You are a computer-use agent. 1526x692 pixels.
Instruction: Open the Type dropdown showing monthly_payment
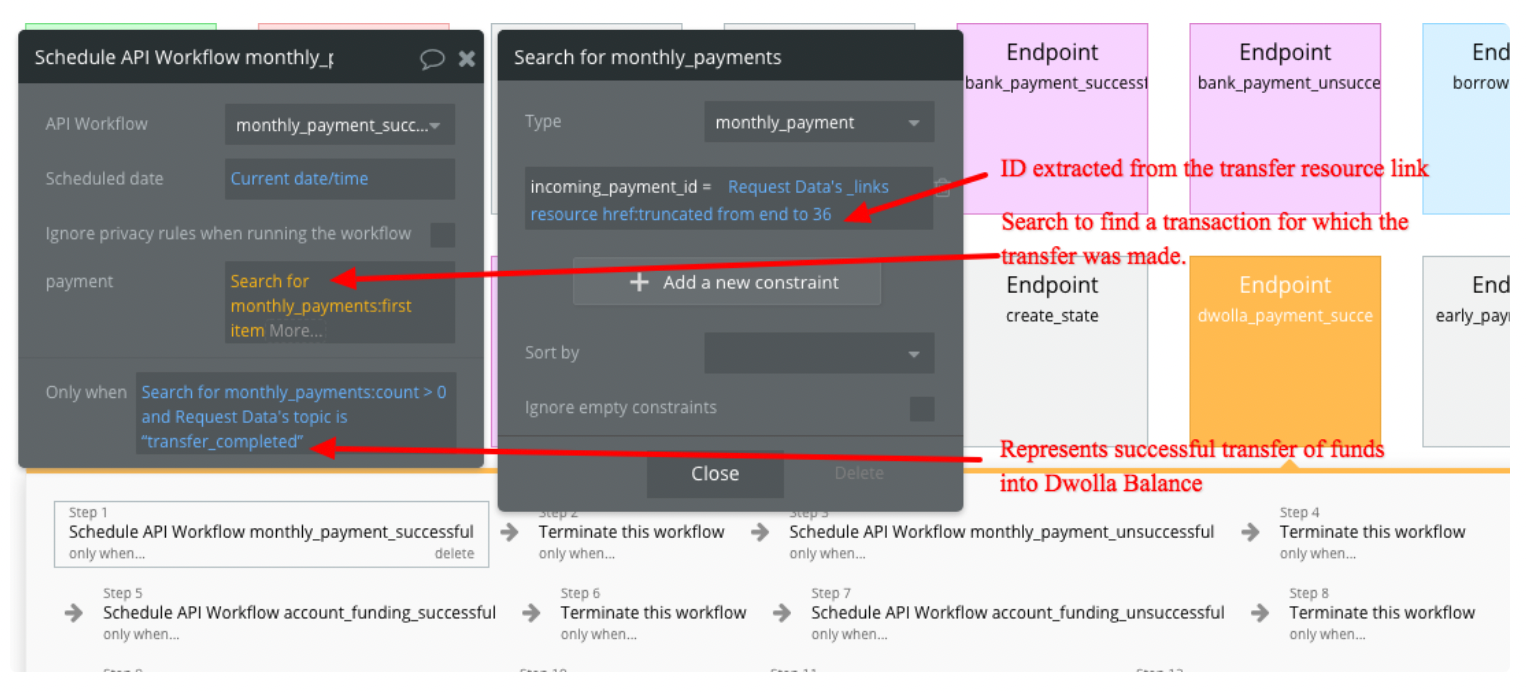819,122
